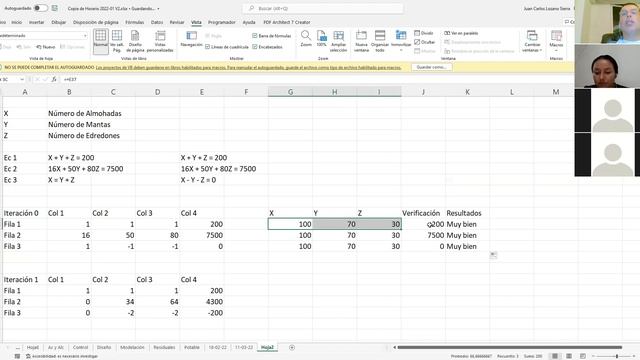Click macro record icon in status bar

(x=17, y=356)
